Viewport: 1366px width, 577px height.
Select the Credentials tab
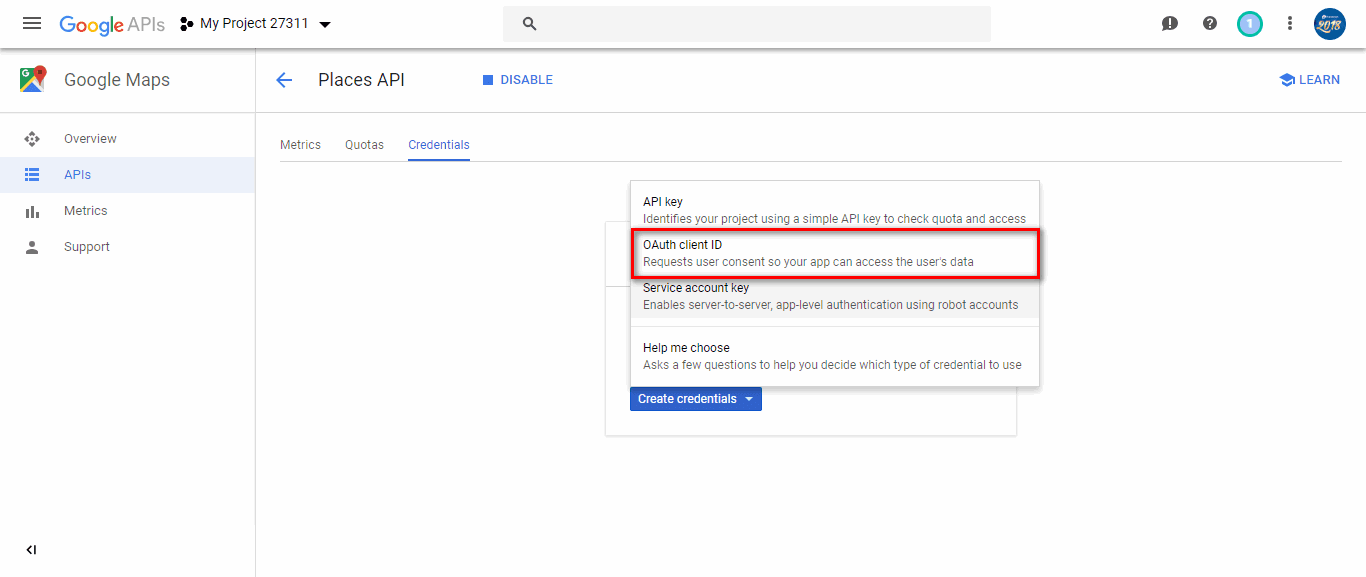click(439, 145)
